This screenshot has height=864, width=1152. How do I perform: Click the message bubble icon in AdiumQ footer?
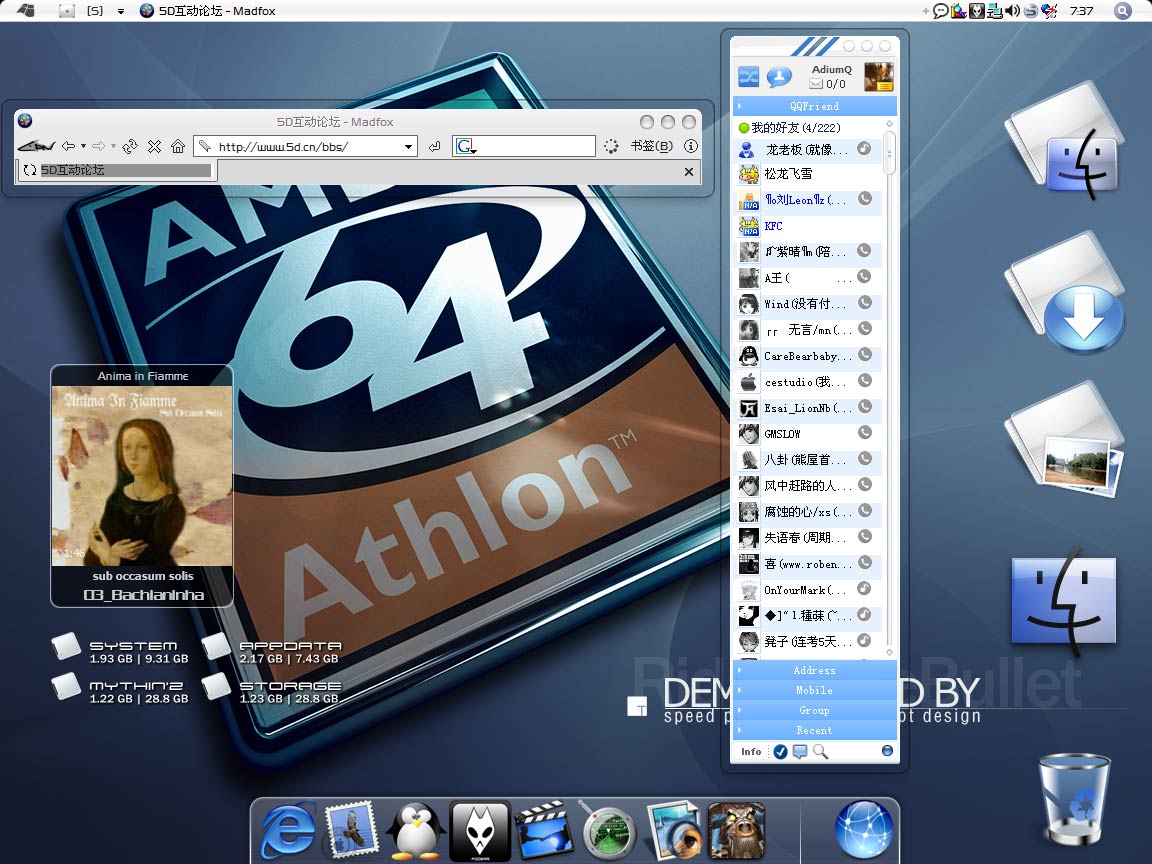click(800, 751)
